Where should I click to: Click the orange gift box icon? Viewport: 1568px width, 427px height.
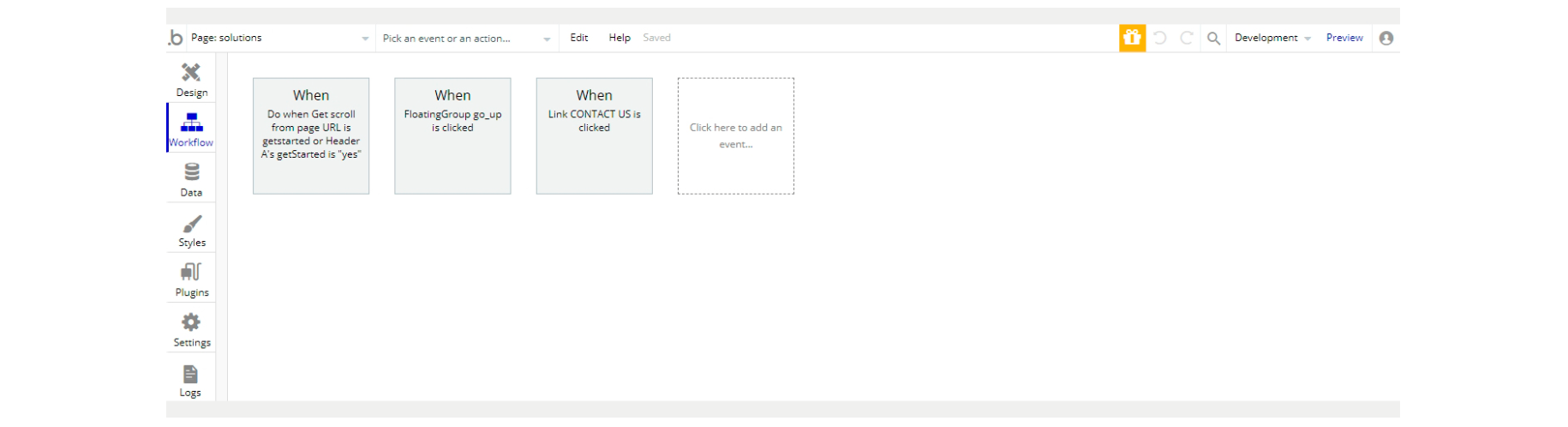(x=1132, y=38)
